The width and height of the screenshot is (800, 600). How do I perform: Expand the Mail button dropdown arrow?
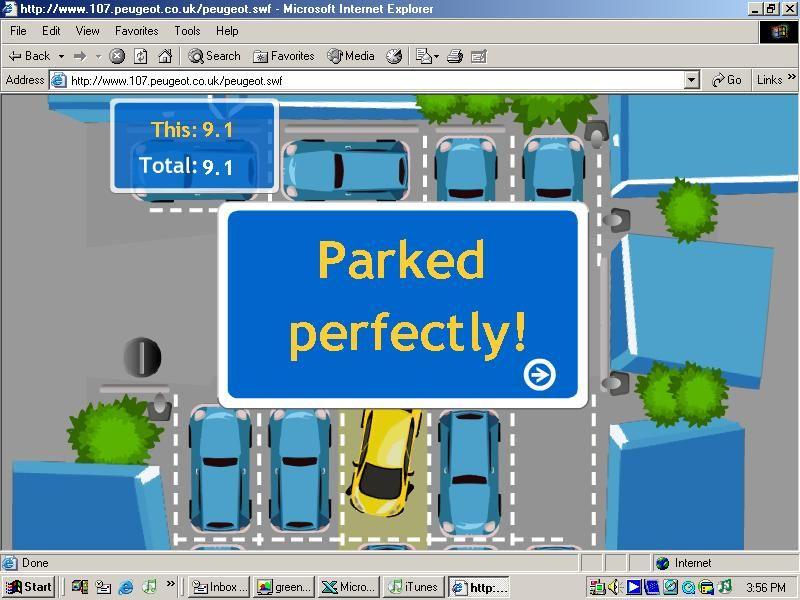[x=437, y=57]
